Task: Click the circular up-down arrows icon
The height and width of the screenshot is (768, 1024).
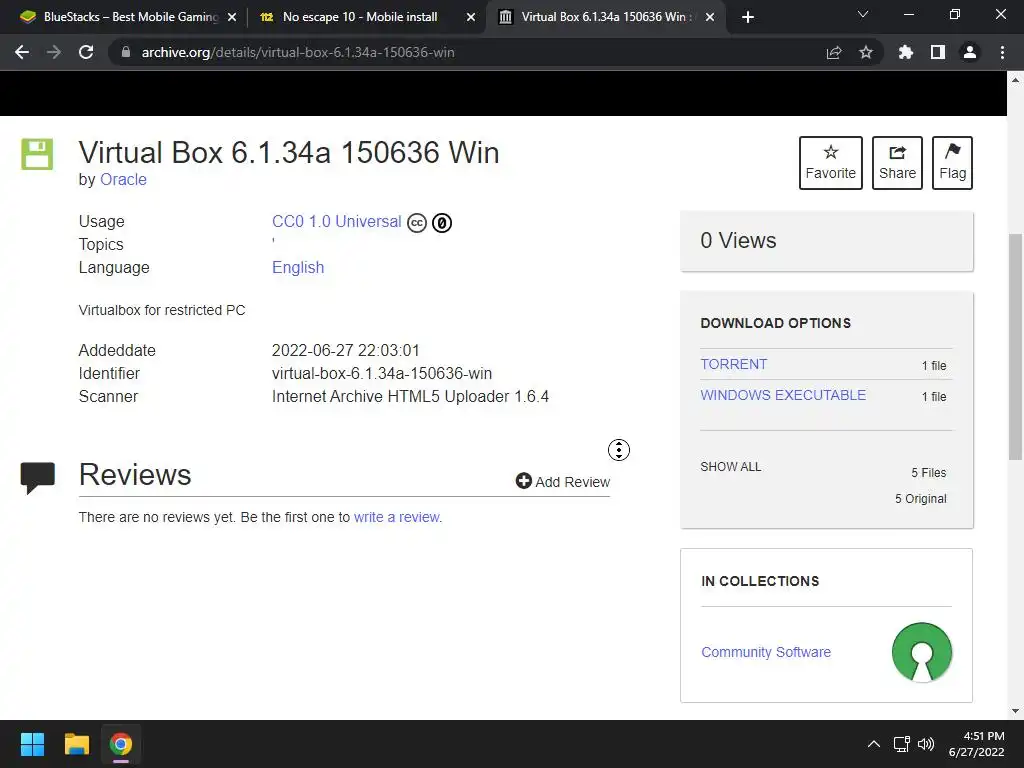Action: coord(619,450)
